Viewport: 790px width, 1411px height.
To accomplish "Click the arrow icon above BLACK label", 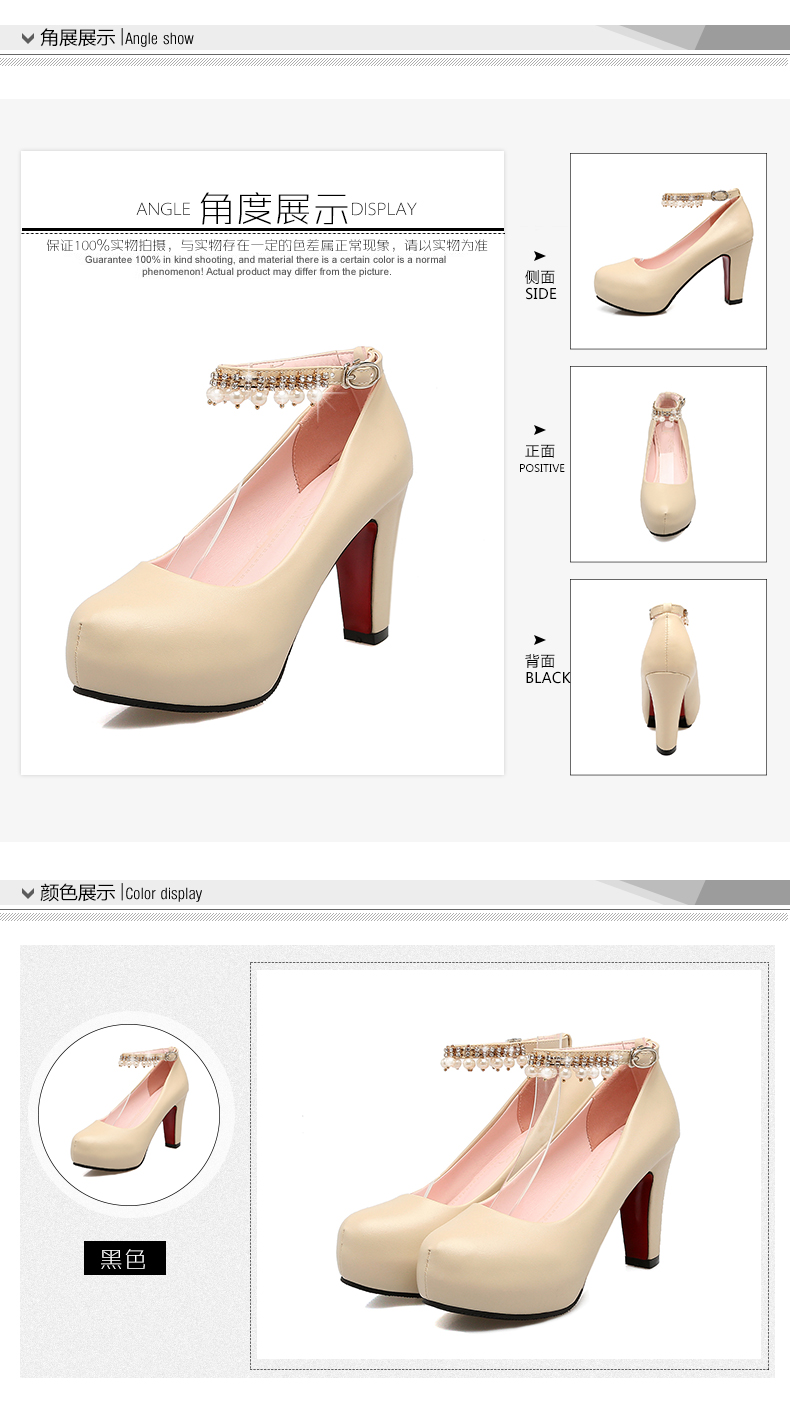I will pyautogui.click(x=540, y=640).
